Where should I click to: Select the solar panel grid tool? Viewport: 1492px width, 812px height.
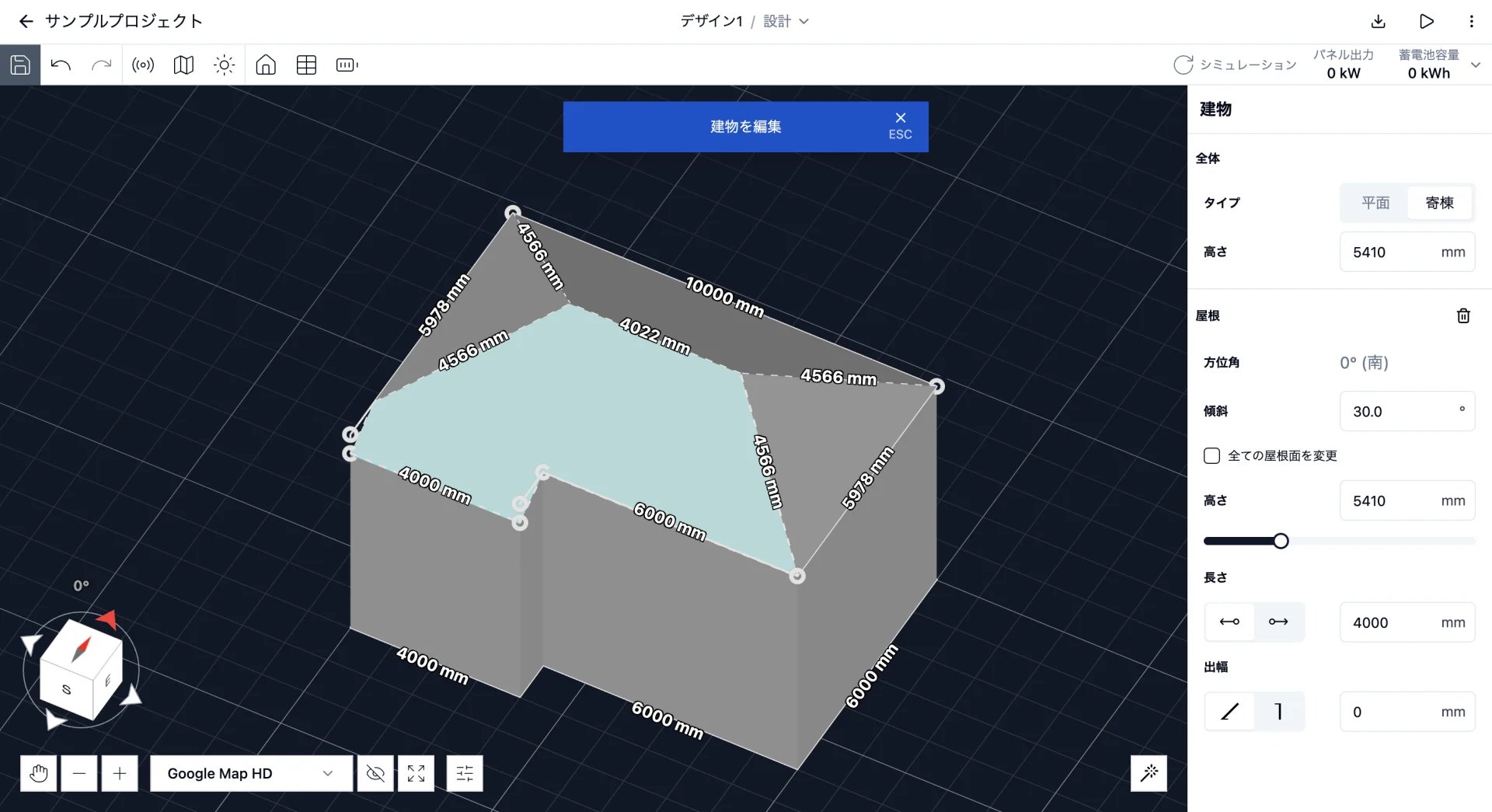coord(307,64)
